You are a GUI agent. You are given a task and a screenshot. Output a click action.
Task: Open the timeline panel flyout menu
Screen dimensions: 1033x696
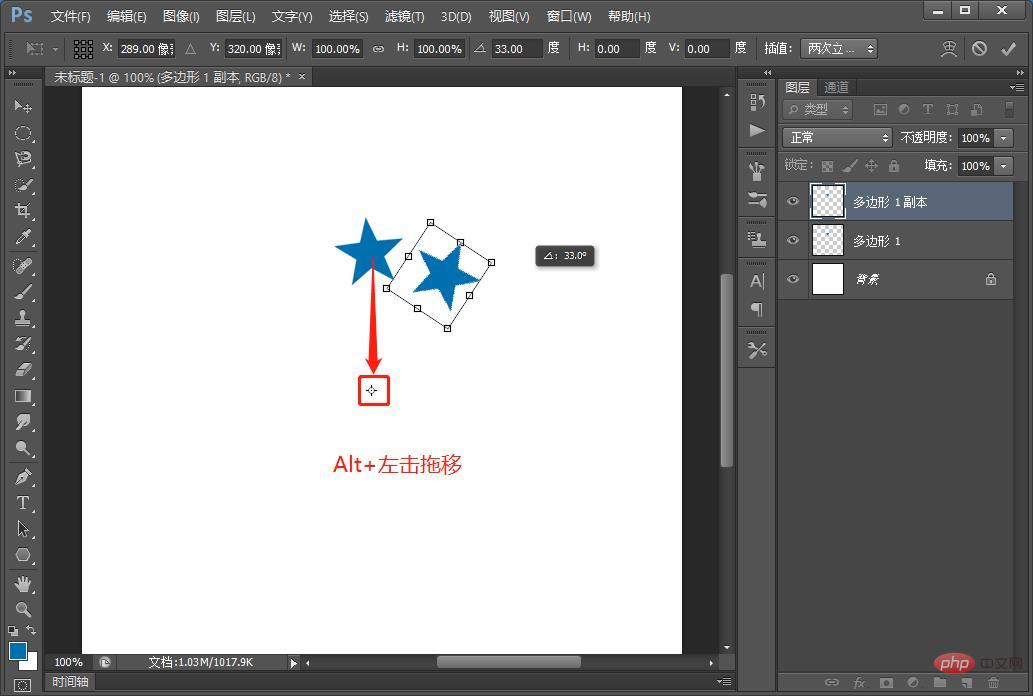tap(724, 682)
